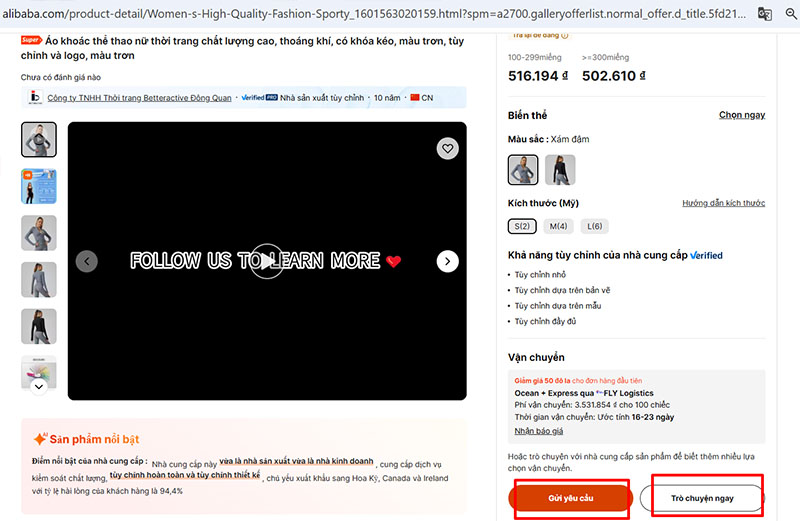Open 'Hướng dẫn kích thước' size guide

(x=723, y=203)
